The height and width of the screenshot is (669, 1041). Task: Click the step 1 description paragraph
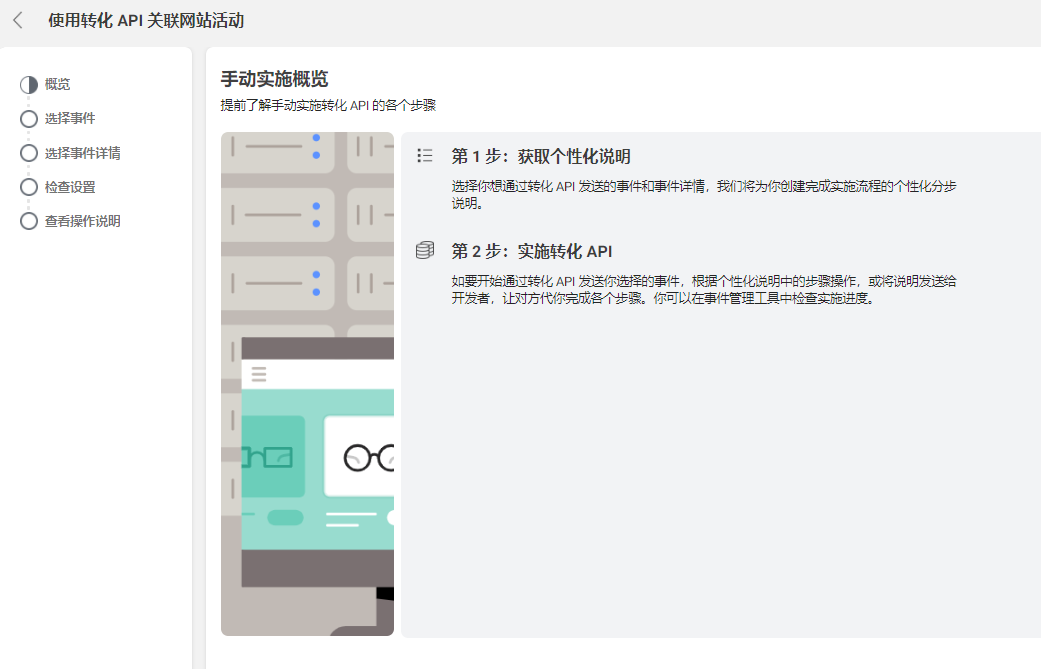pos(704,195)
